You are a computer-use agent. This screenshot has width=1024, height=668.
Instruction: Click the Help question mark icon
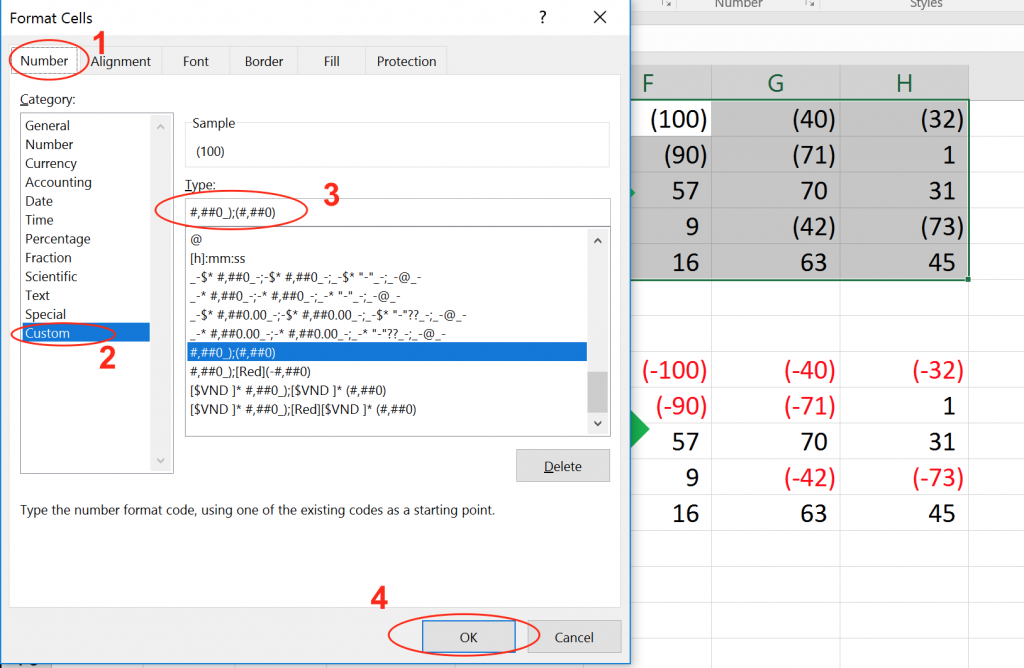pos(542,18)
